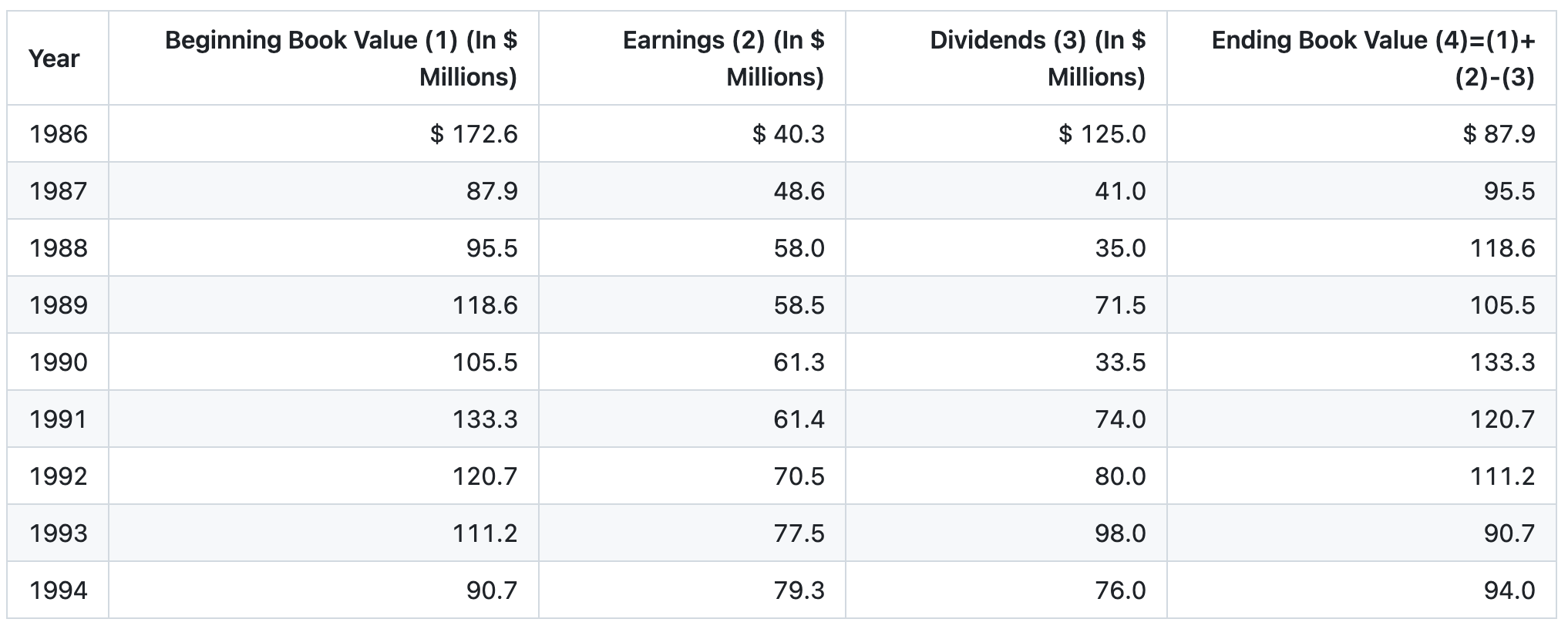Screen dimensions: 1568x629
Task: Select 1987 earnings value 48.6
Action: point(799,191)
